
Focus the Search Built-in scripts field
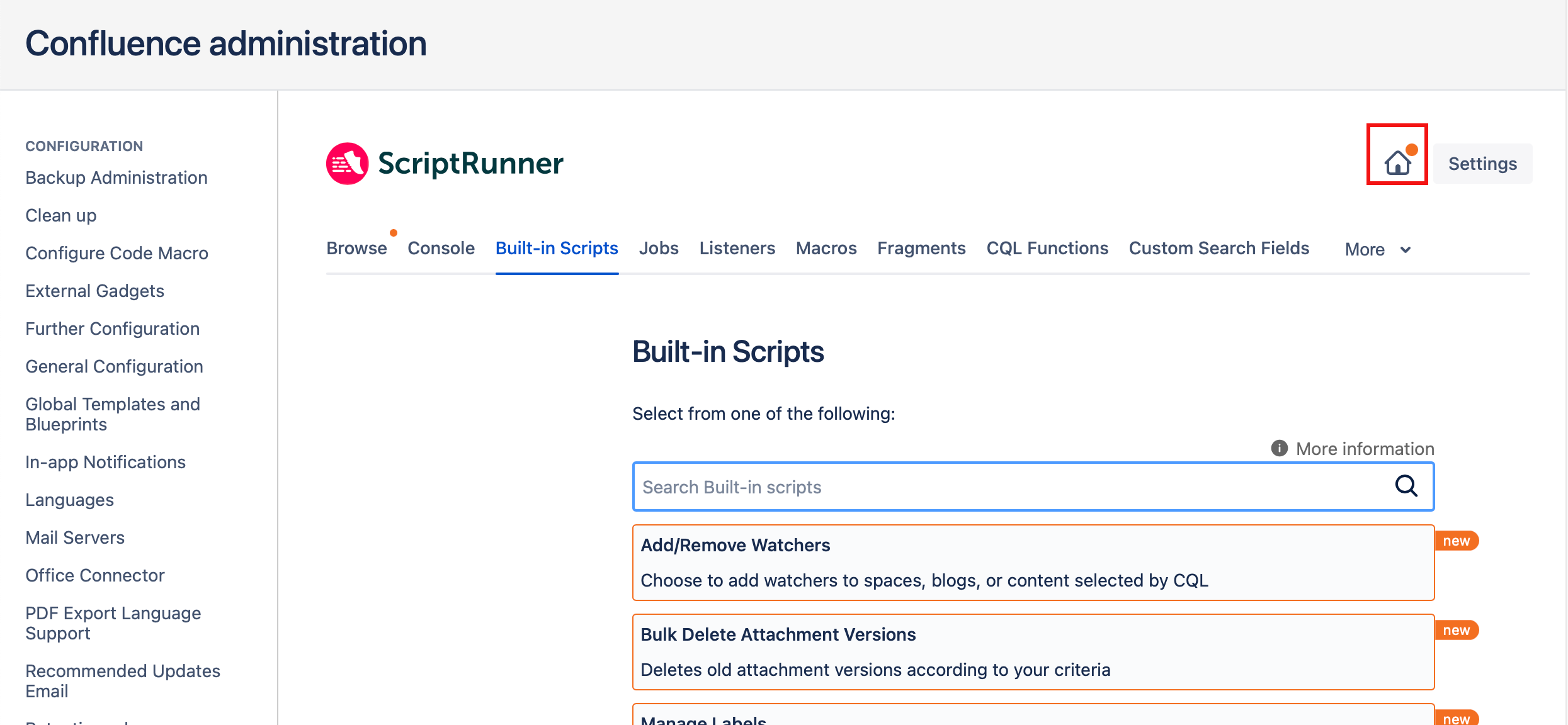pyautogui.click(x=1033, y=486)
